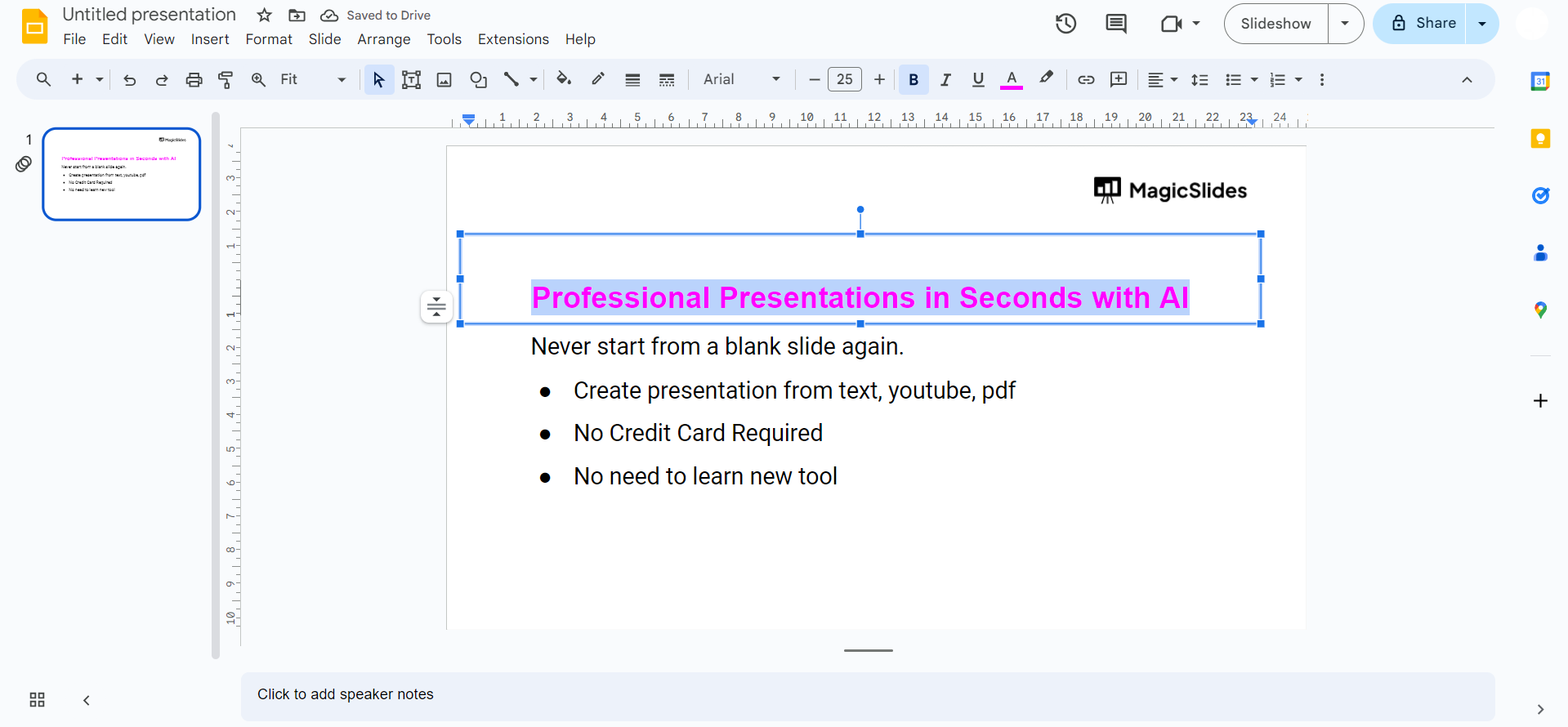The width and height of the screenshot is (1568, 727).
Task: Click the print icon
Action: tap(194, 79)
